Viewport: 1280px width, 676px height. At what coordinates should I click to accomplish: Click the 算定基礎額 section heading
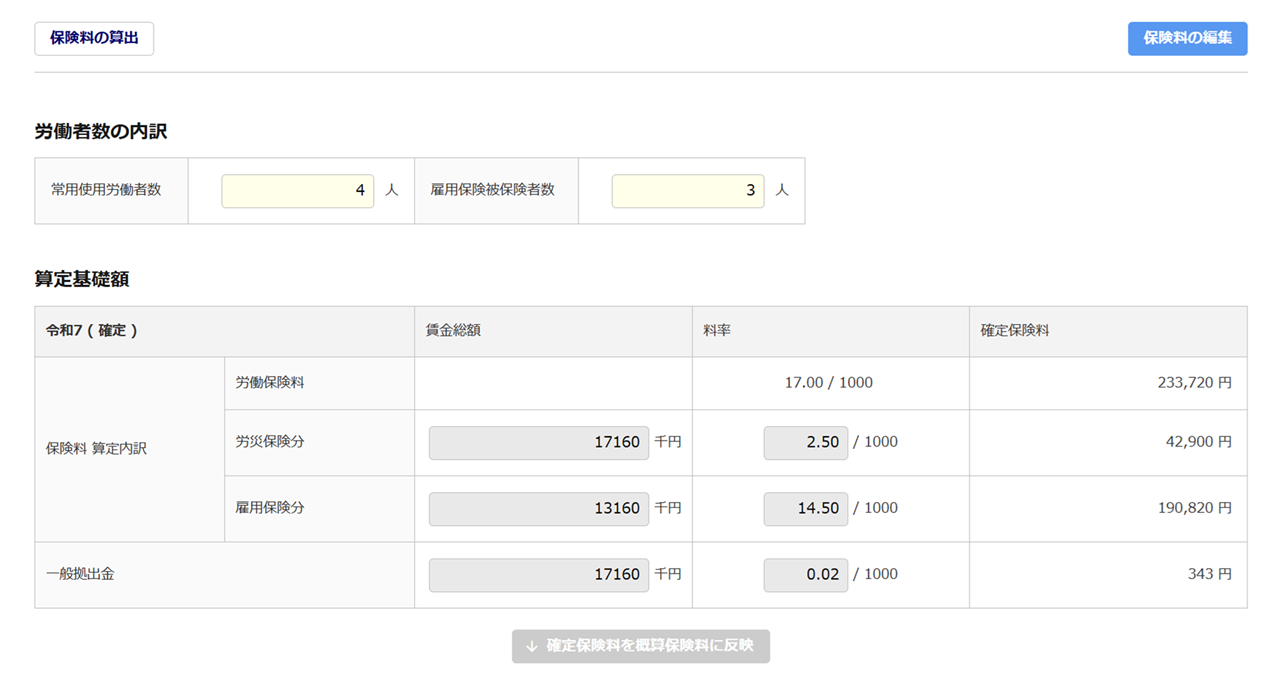click(82, 279)
